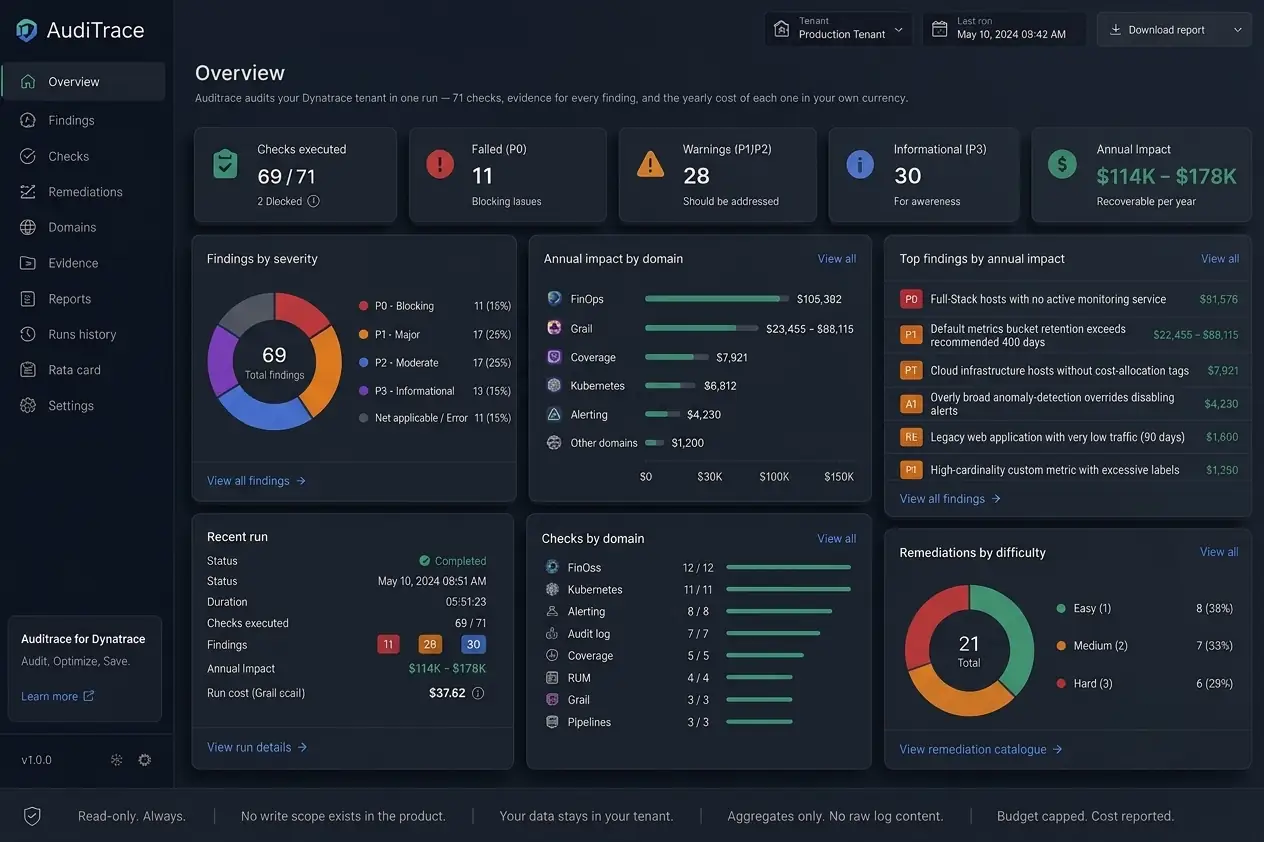Open Cloud infrastructure hosts without cost-allocation tags
This screenshot has width=1264, height=842.
click(x=1069, y=370)
